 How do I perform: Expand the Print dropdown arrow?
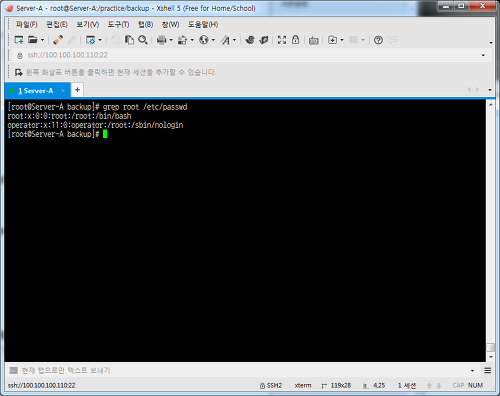(171, 40)
